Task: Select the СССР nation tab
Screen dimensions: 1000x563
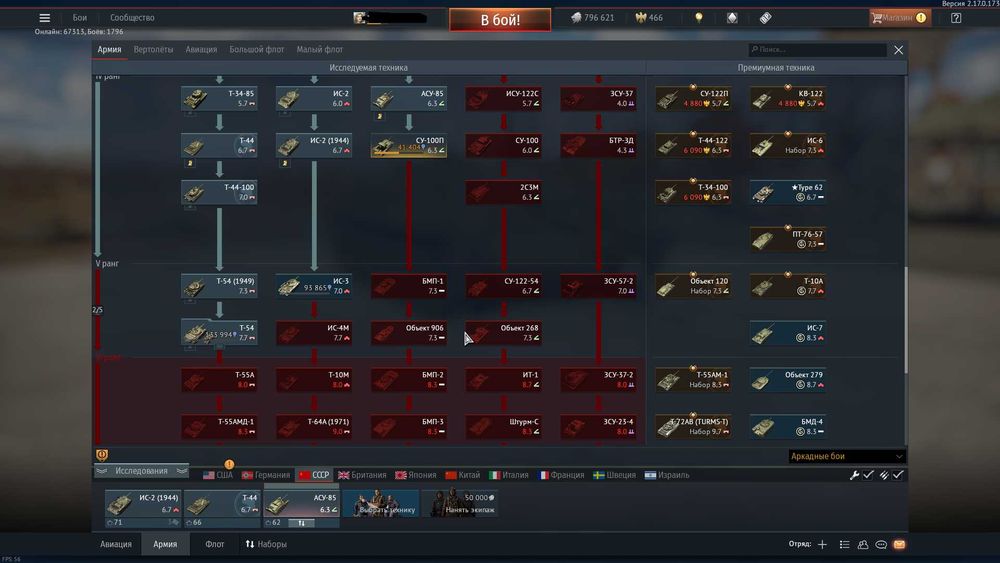Action: coord(314,475)
